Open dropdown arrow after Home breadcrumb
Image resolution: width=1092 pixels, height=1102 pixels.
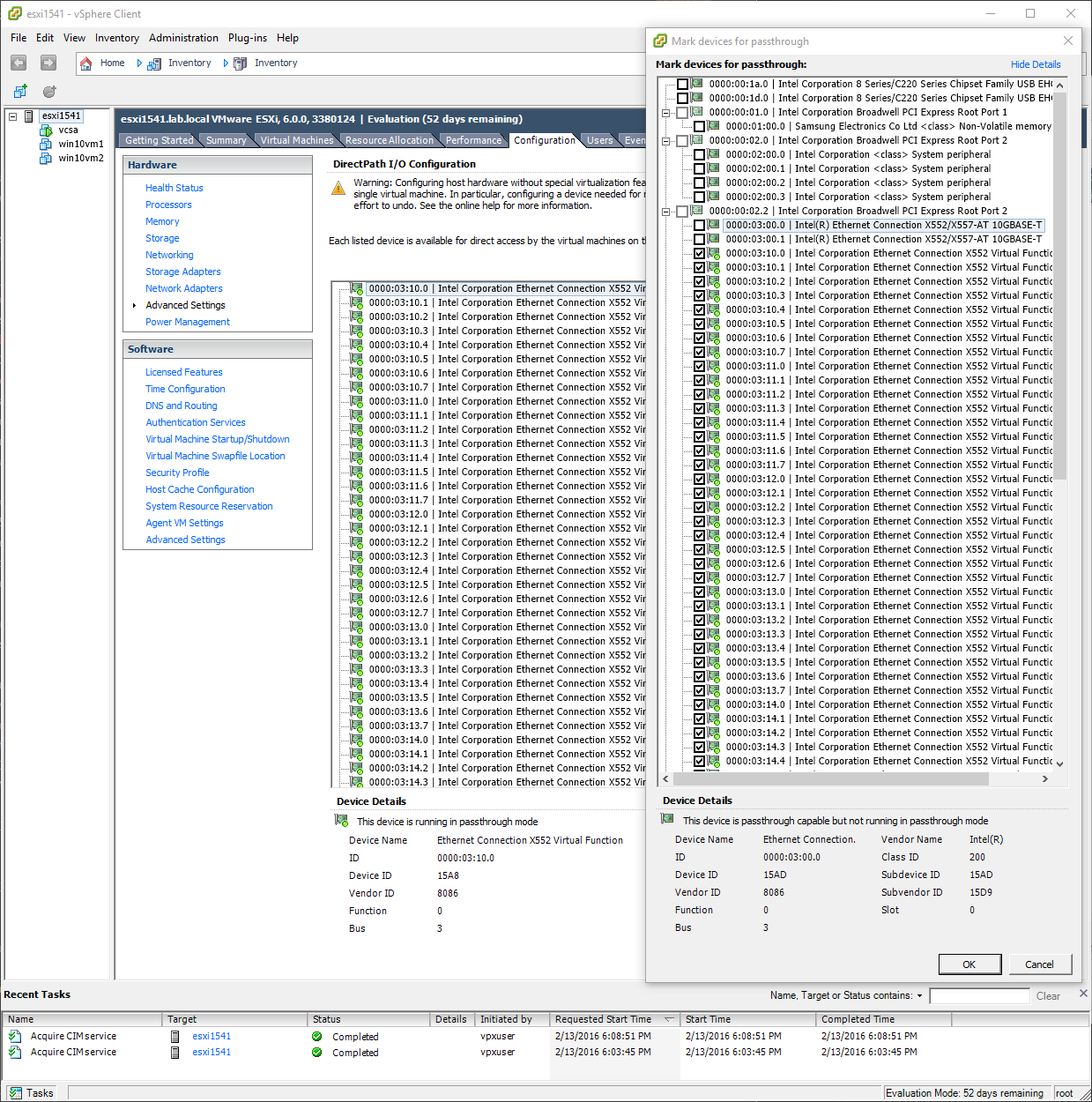pyautogui.click(x=138, y=63)
